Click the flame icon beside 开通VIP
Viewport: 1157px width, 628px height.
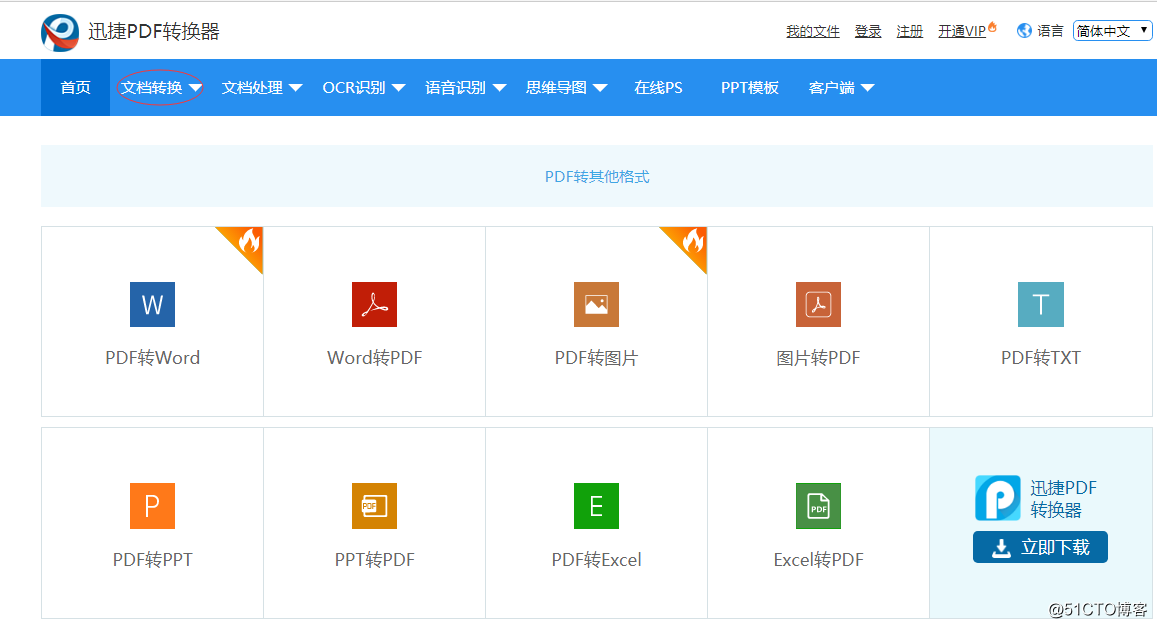coord(992,27)
